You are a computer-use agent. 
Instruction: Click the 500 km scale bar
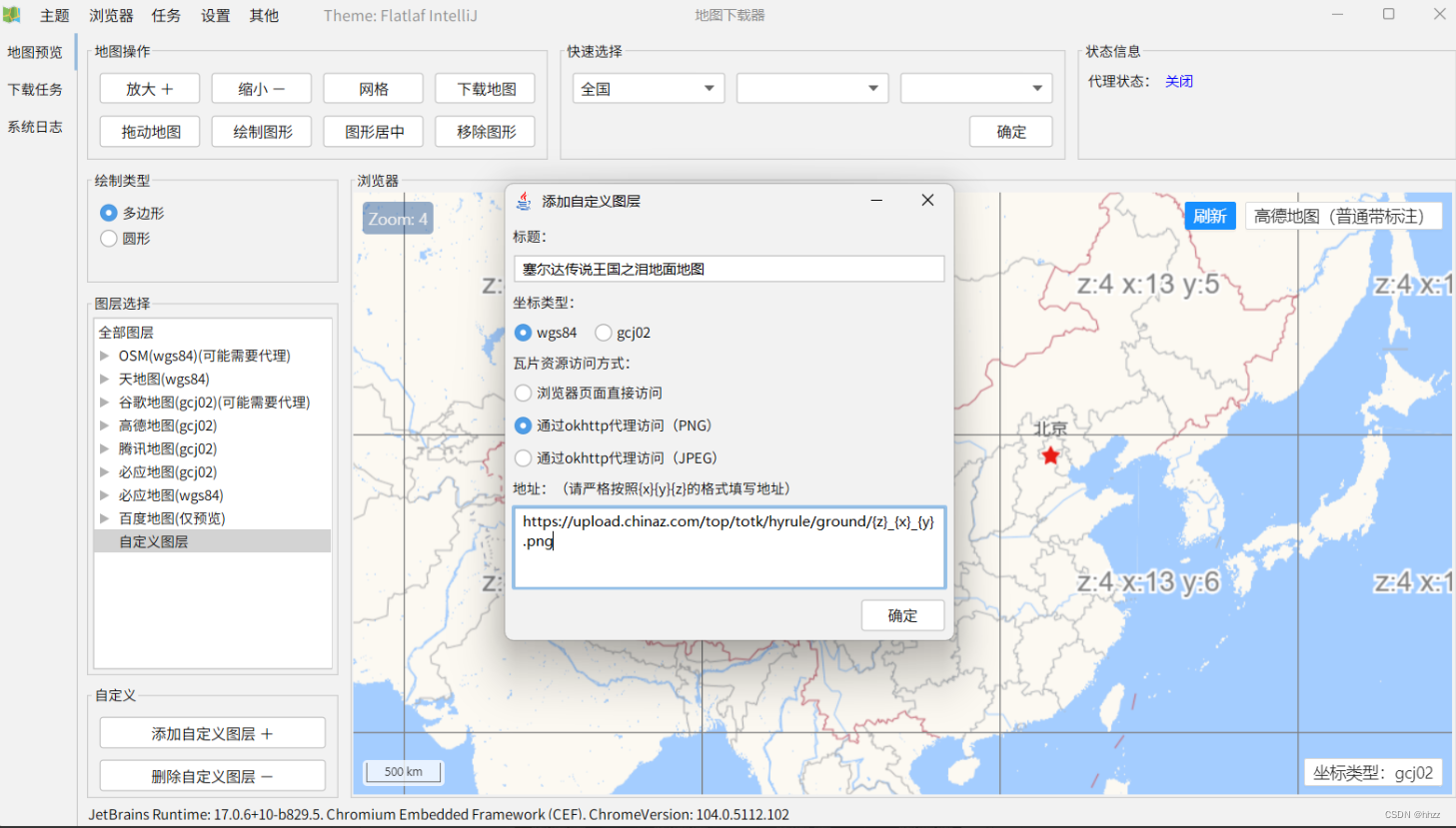[x=403, y=771]
